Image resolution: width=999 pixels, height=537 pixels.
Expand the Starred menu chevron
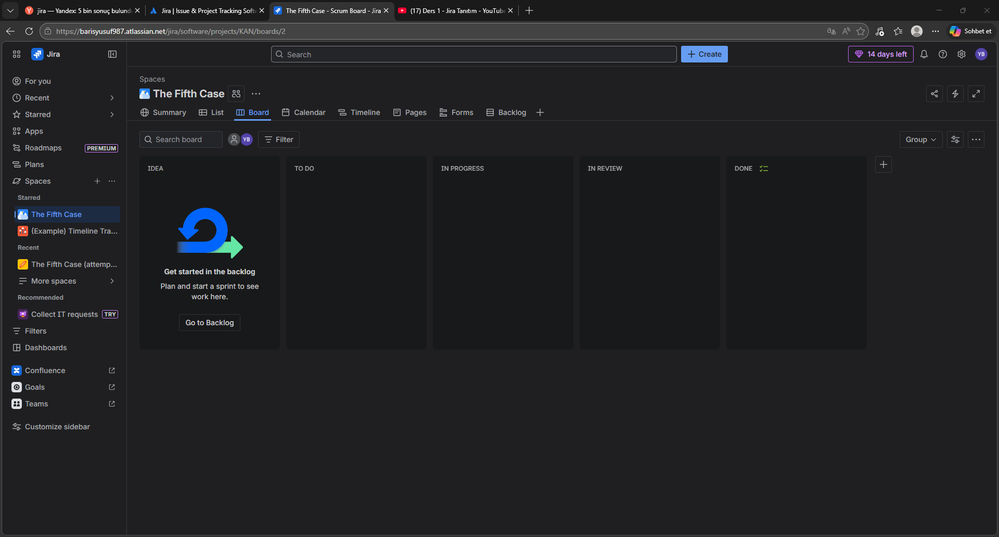click(112, 115)
